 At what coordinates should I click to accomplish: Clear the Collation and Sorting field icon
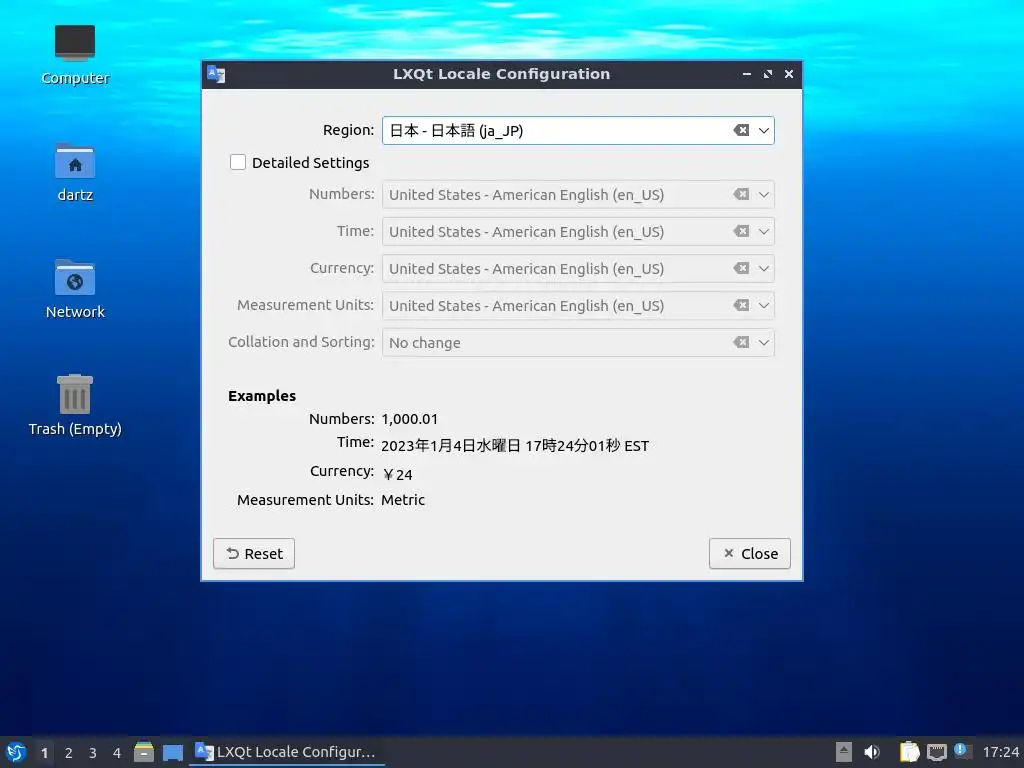point(741,342)
